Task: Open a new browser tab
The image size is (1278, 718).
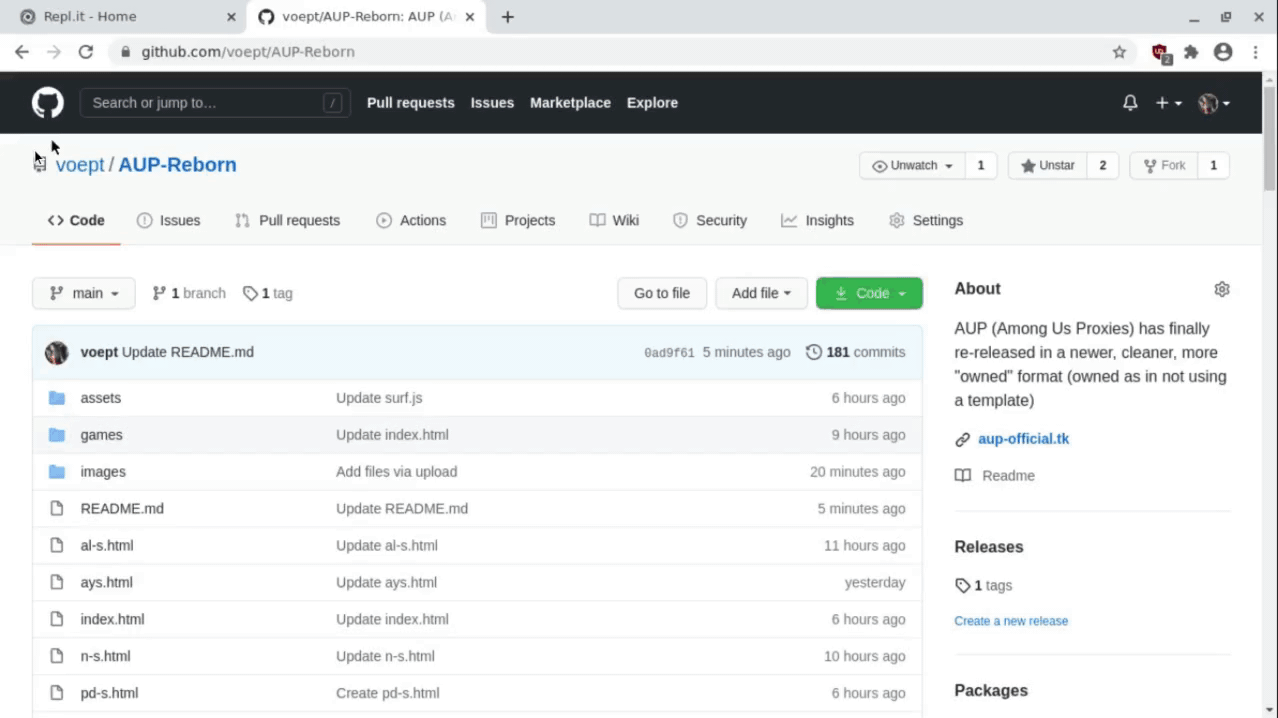Action: (x=508, y=17)
